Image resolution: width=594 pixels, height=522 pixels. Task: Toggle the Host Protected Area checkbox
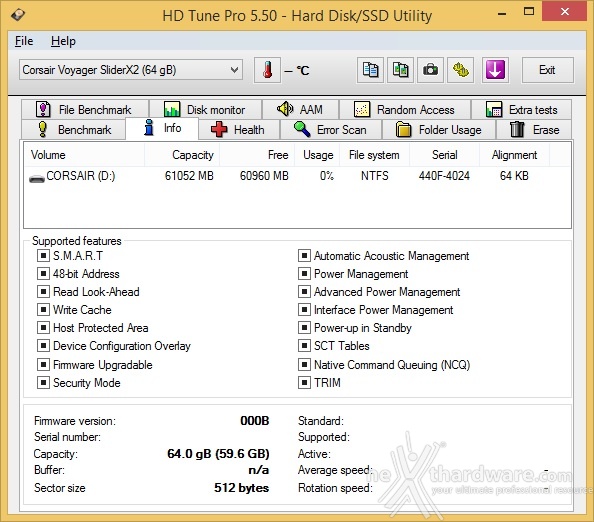(x=43, y=328)
